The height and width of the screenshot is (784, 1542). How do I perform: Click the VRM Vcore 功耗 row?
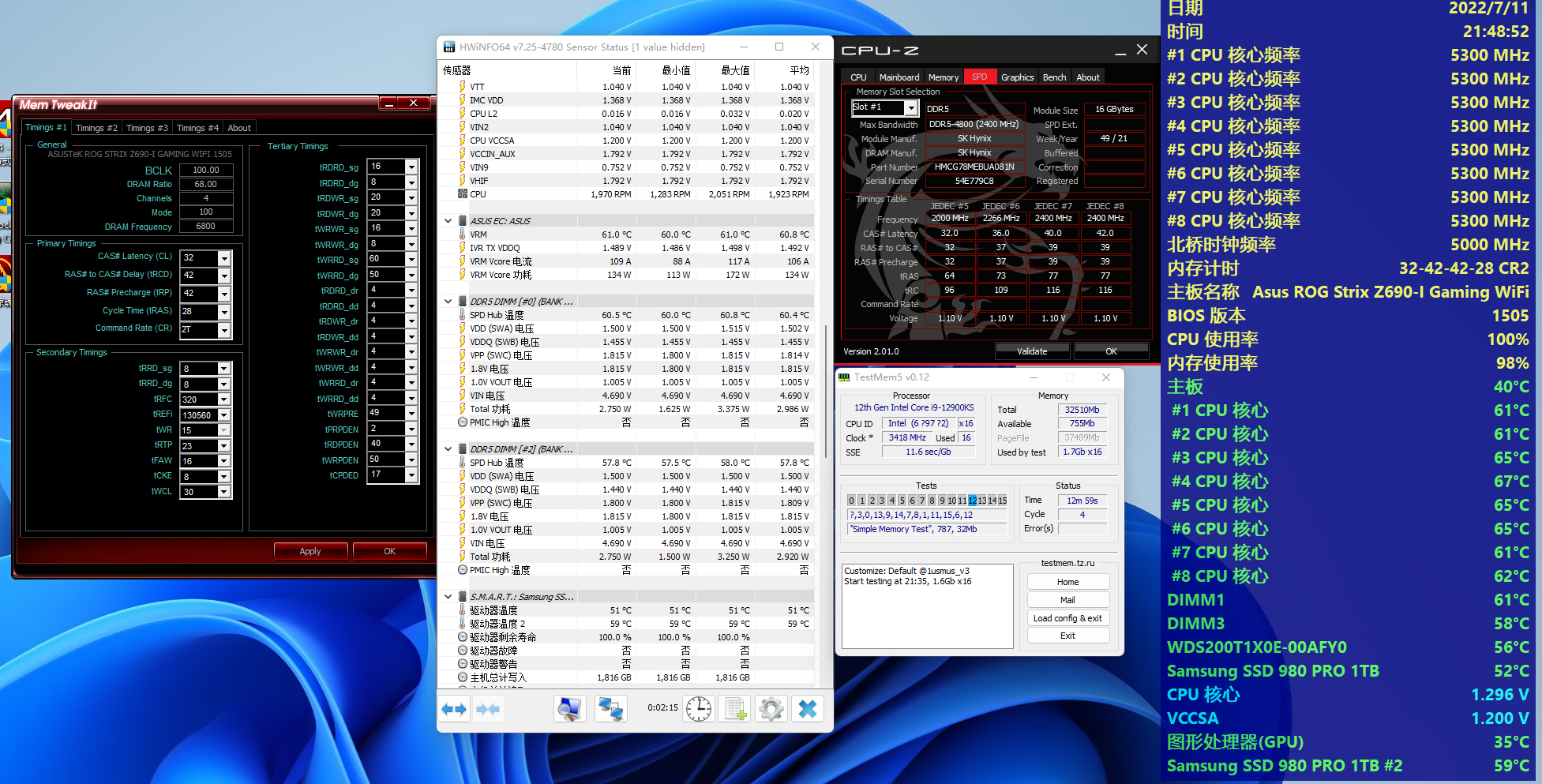(628, 275)
